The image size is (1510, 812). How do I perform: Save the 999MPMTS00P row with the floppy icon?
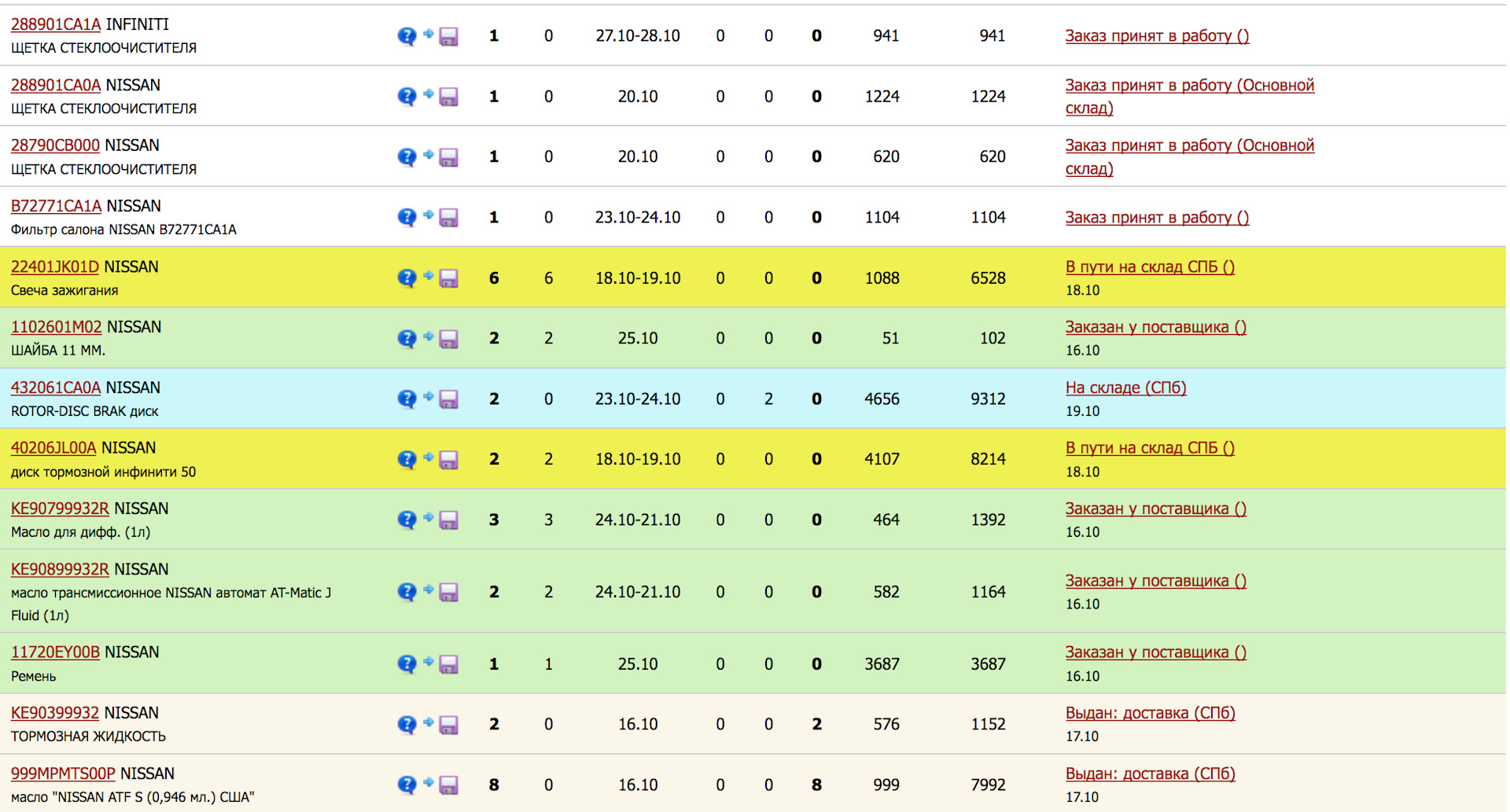449,785
